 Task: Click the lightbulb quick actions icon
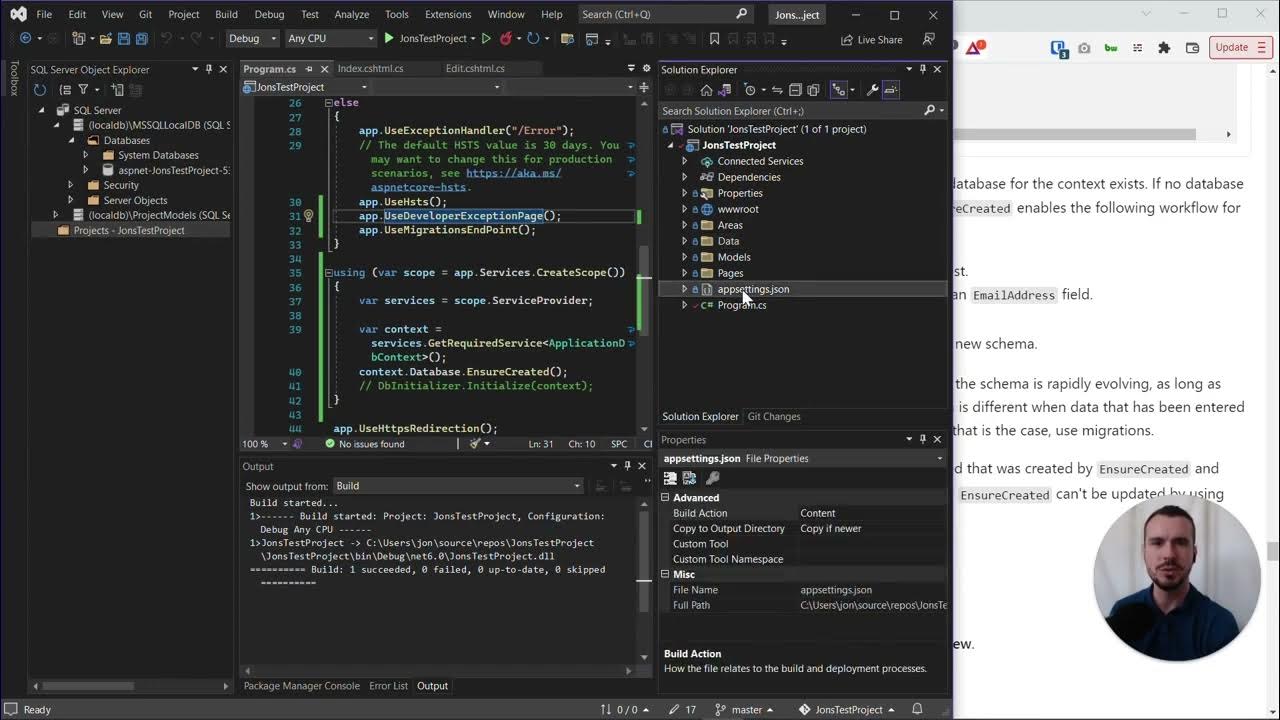(308, 216)
